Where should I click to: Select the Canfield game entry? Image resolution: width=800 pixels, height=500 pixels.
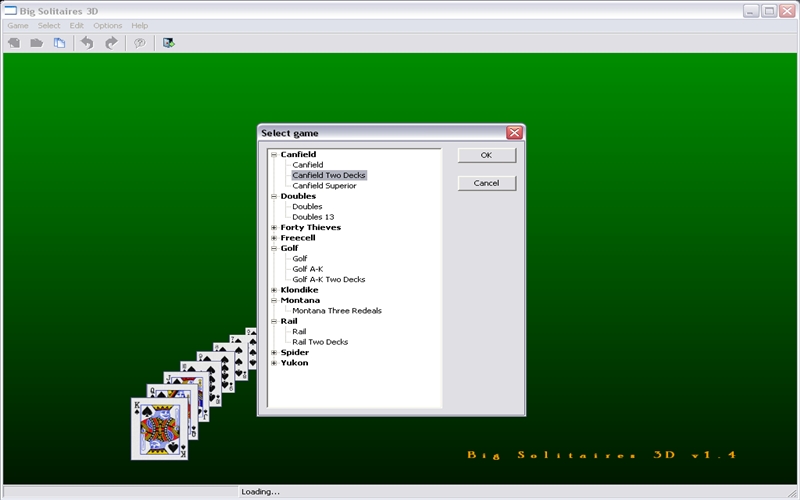(x=308, y=165)
